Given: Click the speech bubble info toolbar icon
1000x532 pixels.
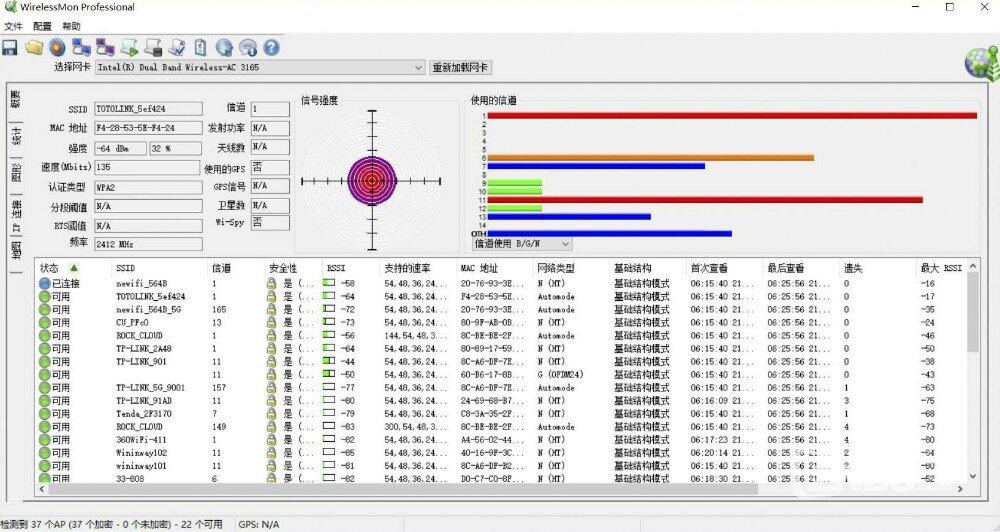Looking at the screenshot, I should click(247, 47).
